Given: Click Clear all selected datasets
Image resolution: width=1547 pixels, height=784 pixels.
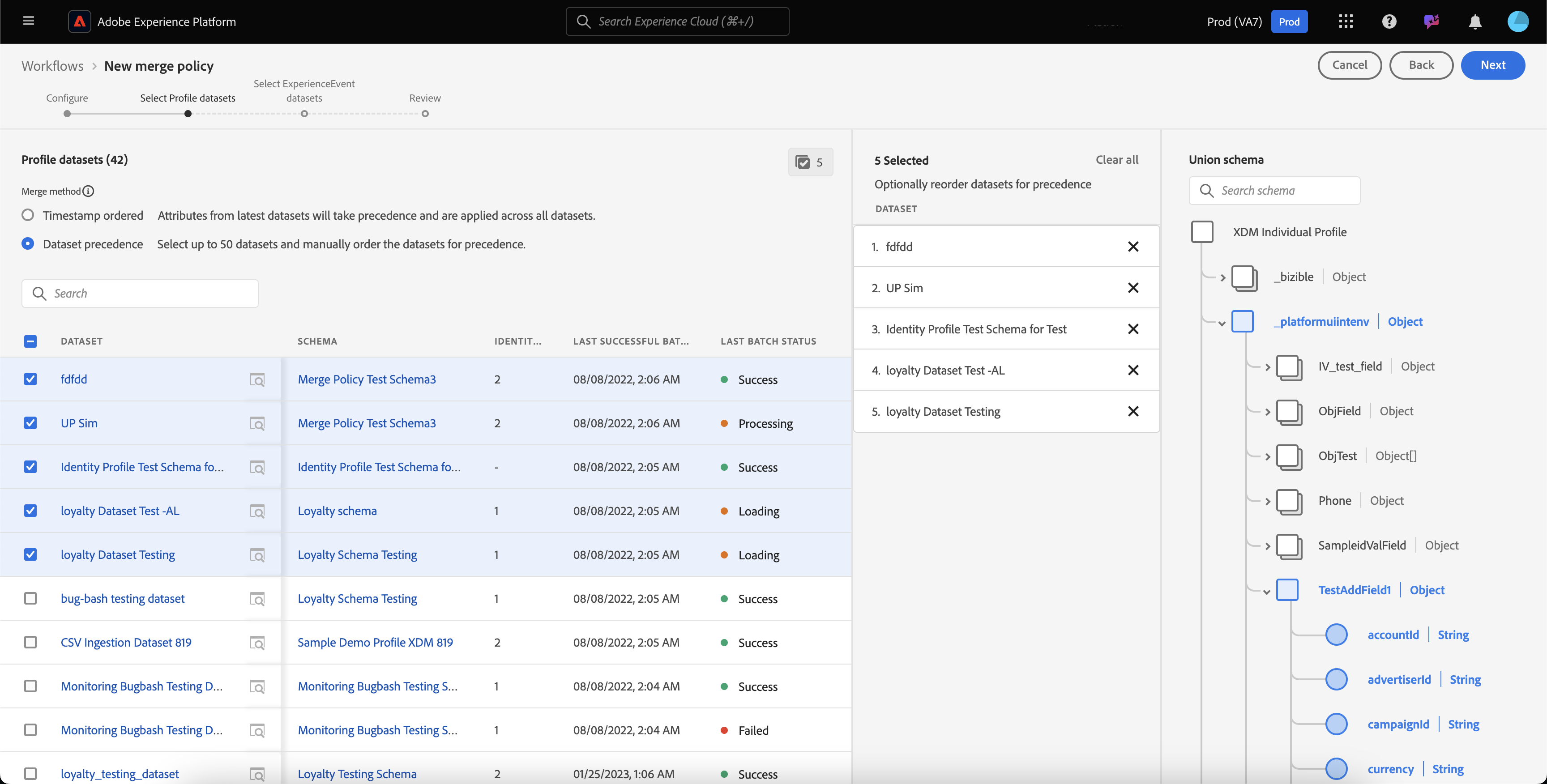Looking at the screenshot, I should [x=1116, y=160].
